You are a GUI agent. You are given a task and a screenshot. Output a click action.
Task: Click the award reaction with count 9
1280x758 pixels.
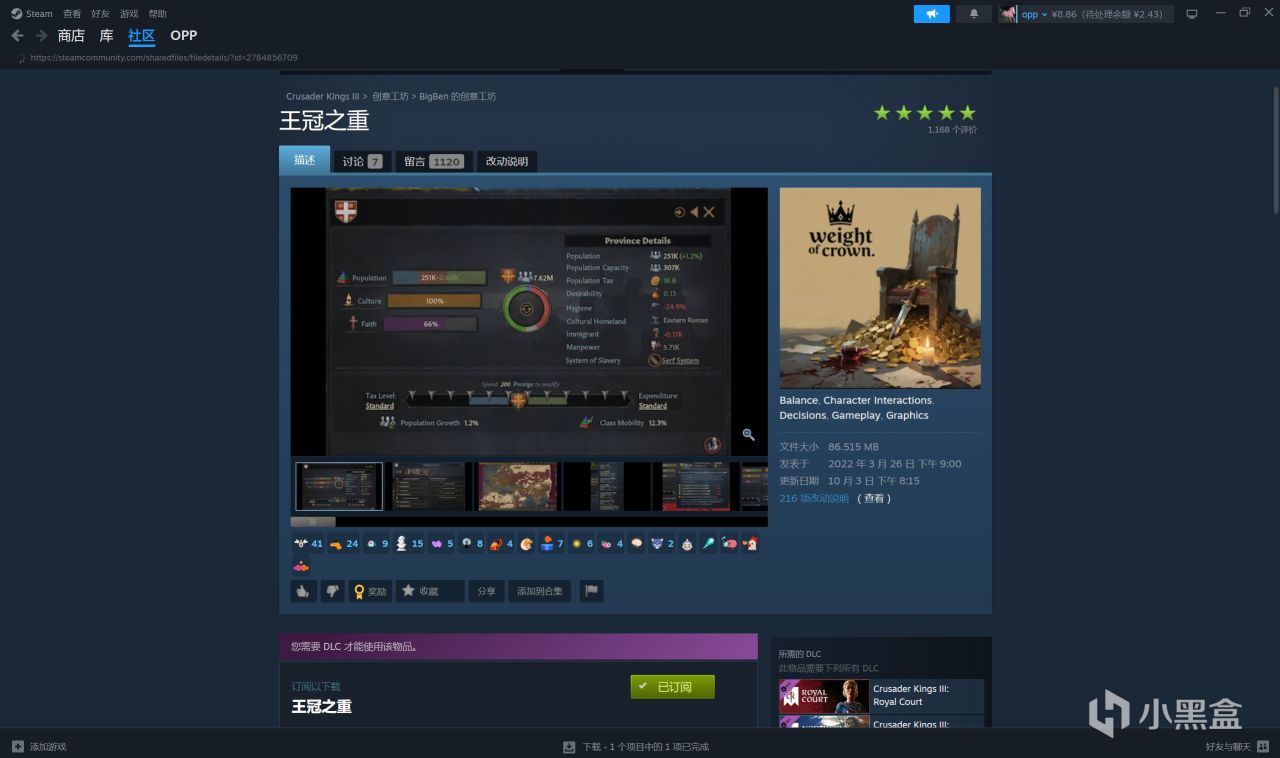click(376, 544)
